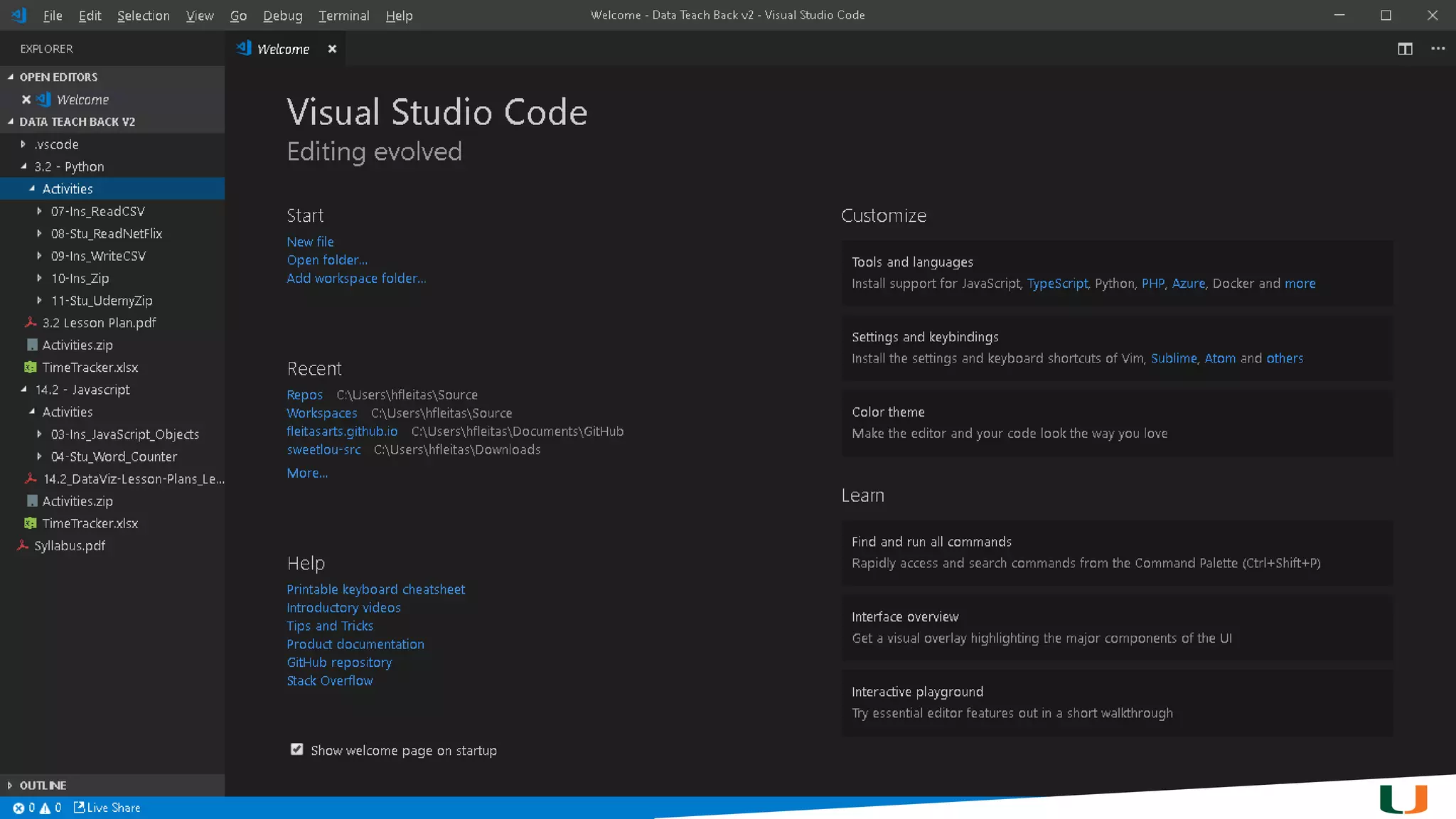
Task: Uncheck Show welcome page on startup
Action: (x=296, y=749)
